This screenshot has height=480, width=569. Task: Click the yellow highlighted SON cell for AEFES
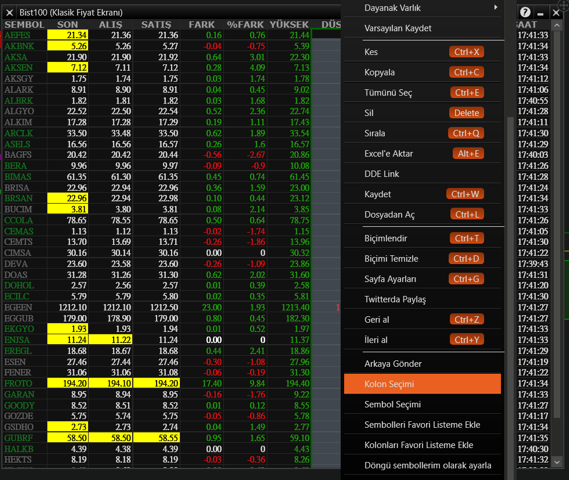pos(67,35)
